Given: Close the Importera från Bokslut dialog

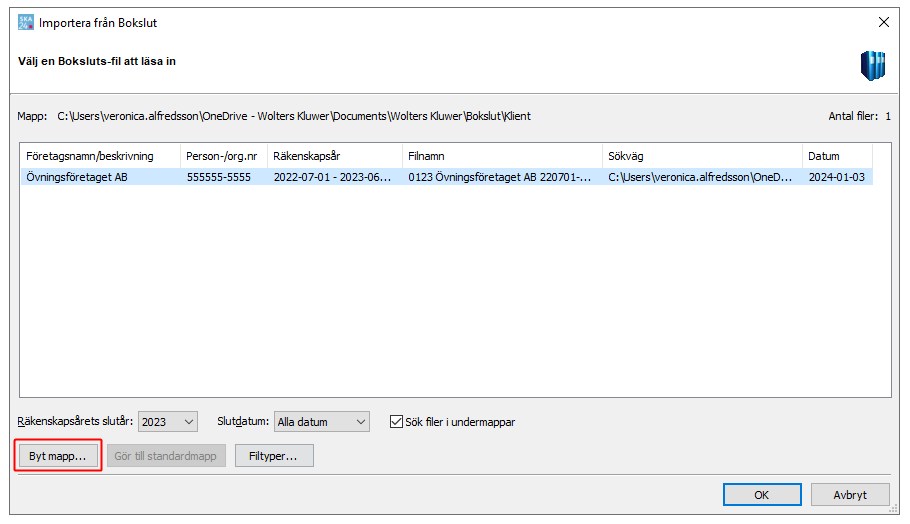Looking at the screenshot, I should (883, 22).
